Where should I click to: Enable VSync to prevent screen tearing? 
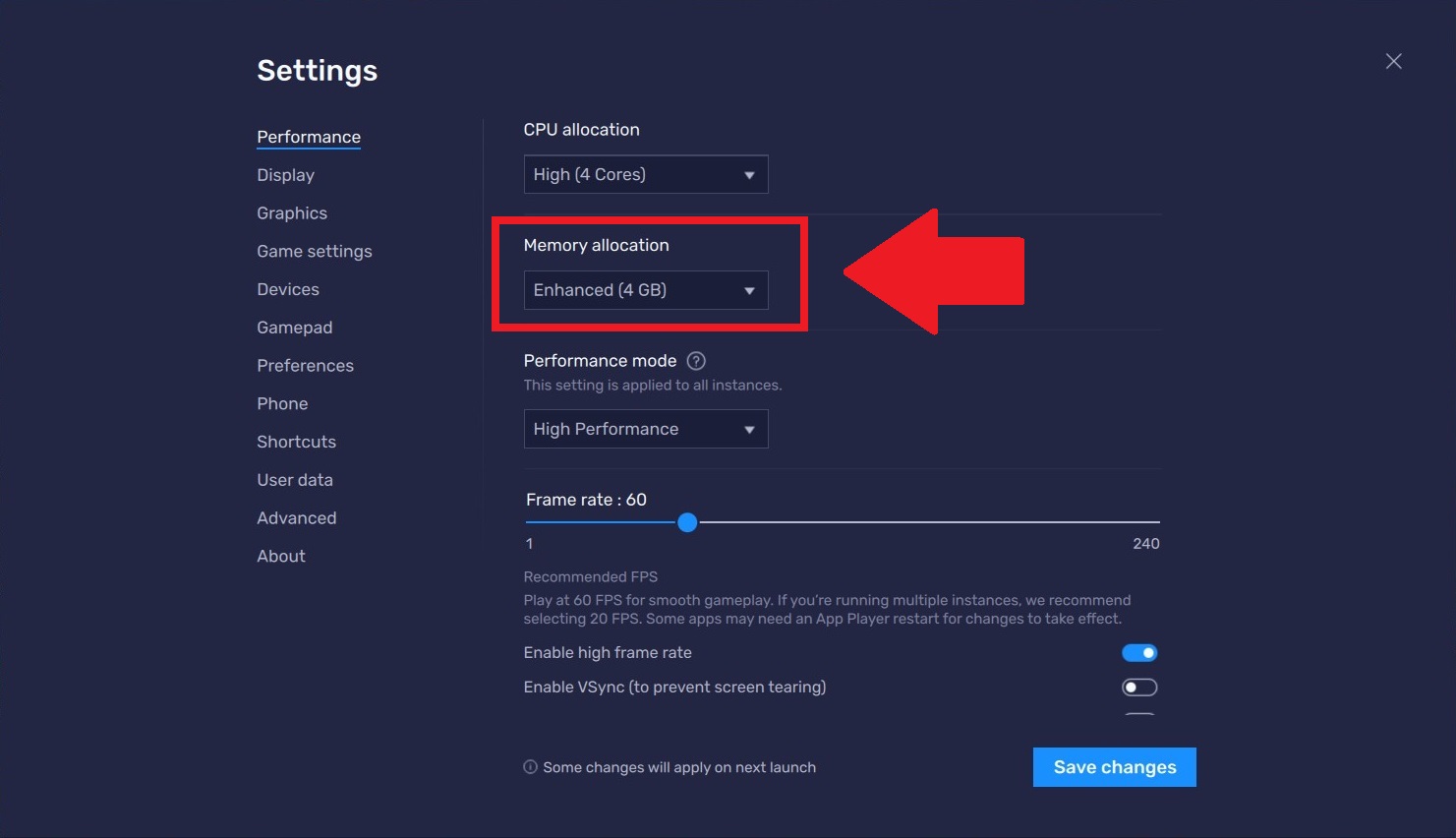click(x=1139, y=687)
